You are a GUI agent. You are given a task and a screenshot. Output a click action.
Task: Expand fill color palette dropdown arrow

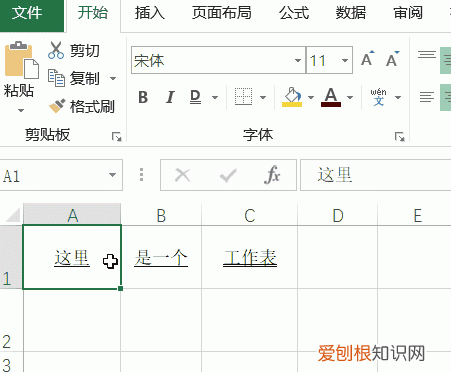tap(311, 97)
